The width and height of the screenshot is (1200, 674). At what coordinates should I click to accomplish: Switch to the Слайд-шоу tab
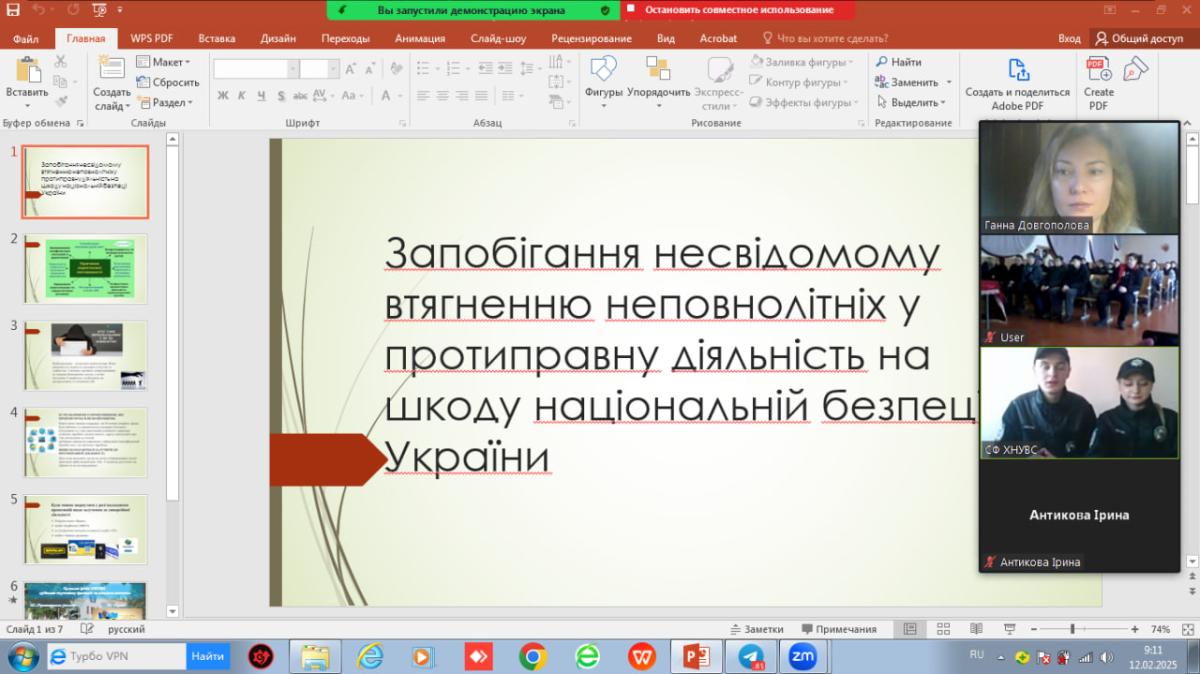tap(498, 39)
